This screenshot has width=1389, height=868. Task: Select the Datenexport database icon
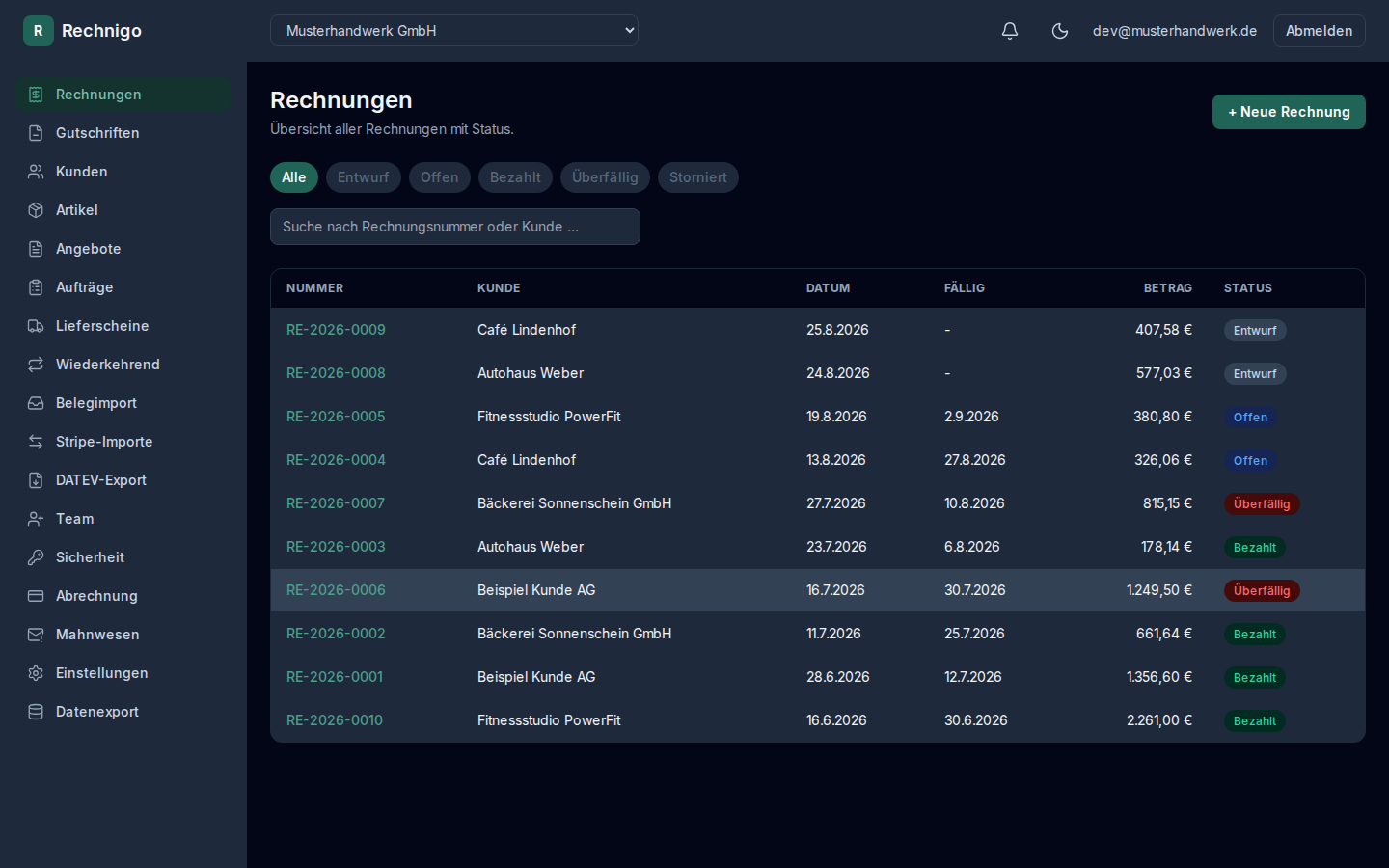(36, 712)
